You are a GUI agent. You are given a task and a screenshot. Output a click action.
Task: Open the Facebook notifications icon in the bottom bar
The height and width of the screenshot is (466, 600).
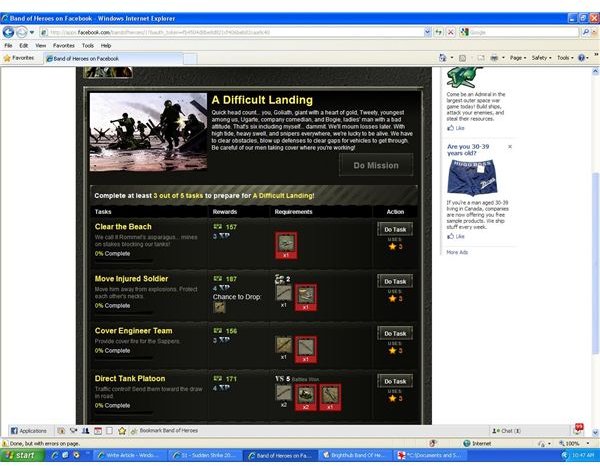pyautogui.click(x=579, y=429)
